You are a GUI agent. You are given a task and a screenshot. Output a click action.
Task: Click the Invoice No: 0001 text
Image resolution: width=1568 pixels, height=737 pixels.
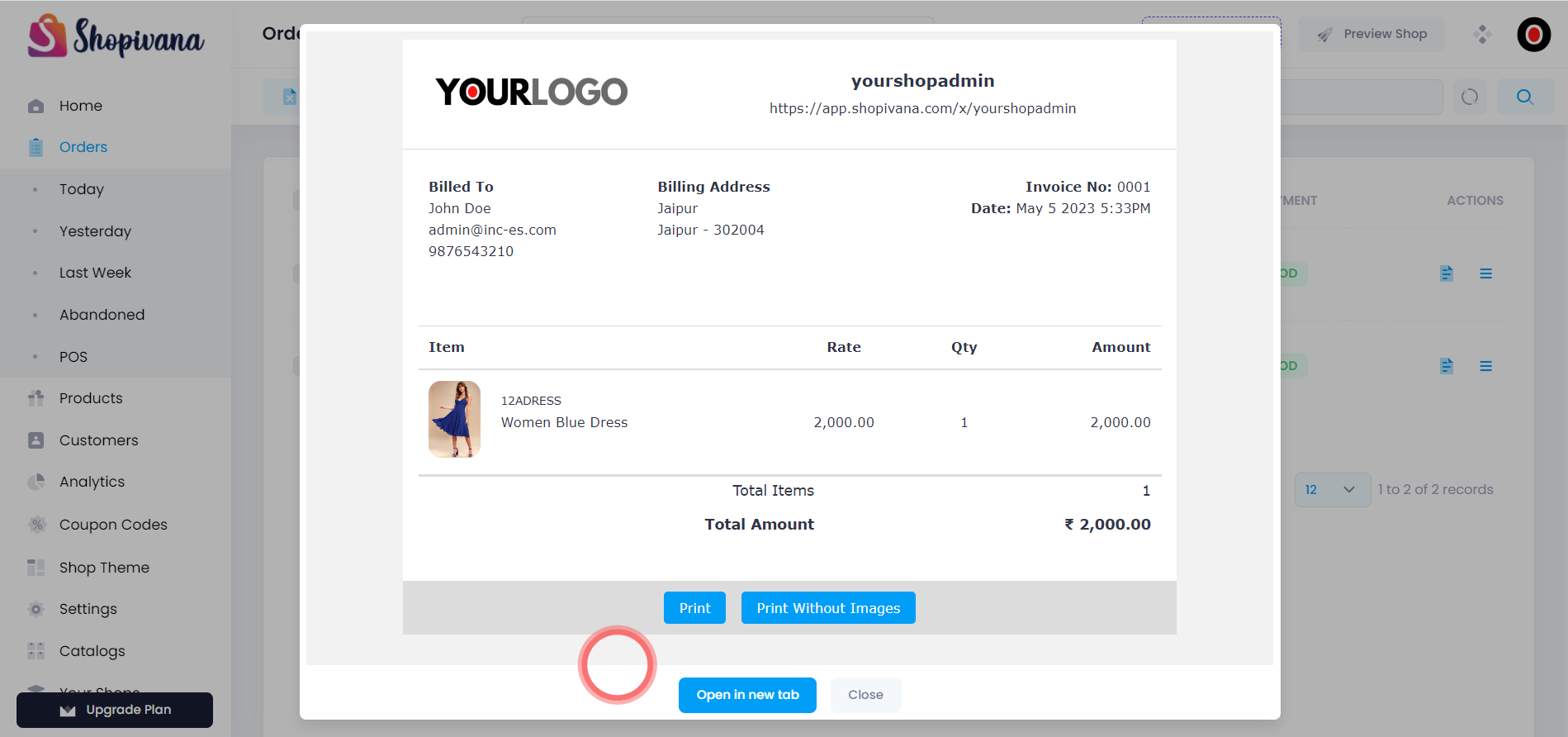(1087, 187)
